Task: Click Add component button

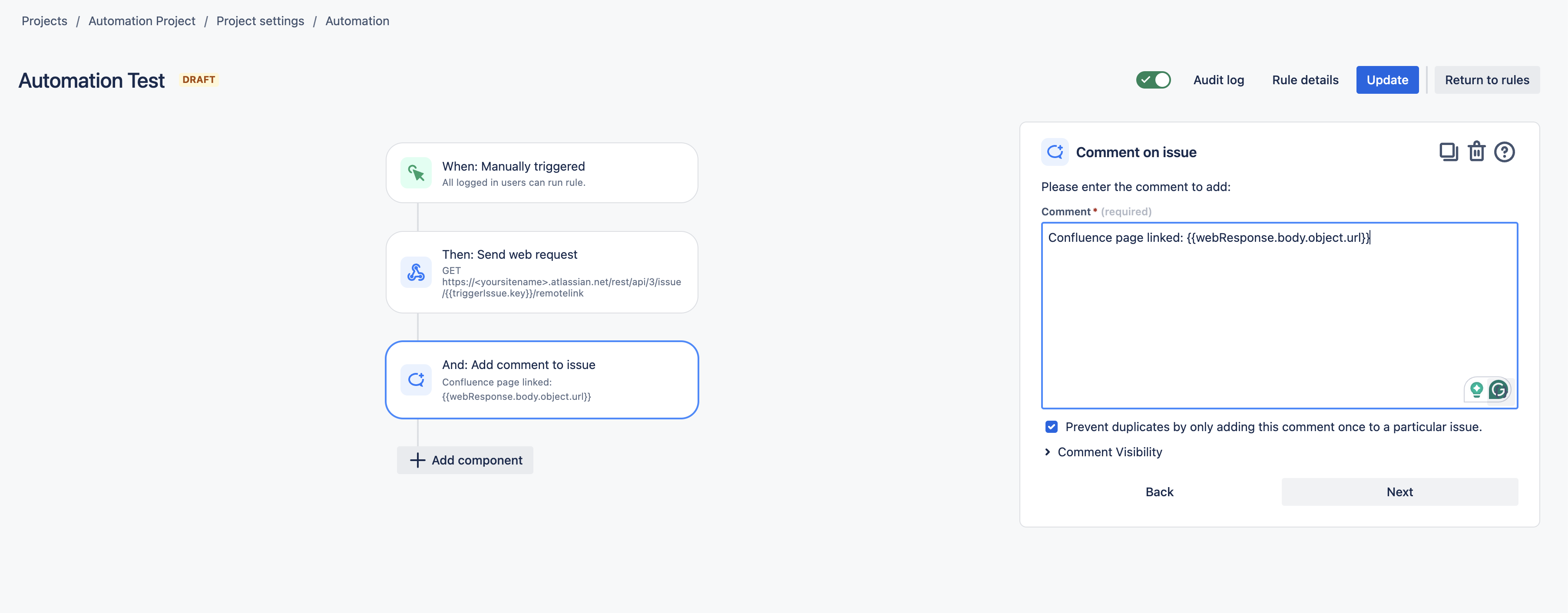Action: point(465,460)
